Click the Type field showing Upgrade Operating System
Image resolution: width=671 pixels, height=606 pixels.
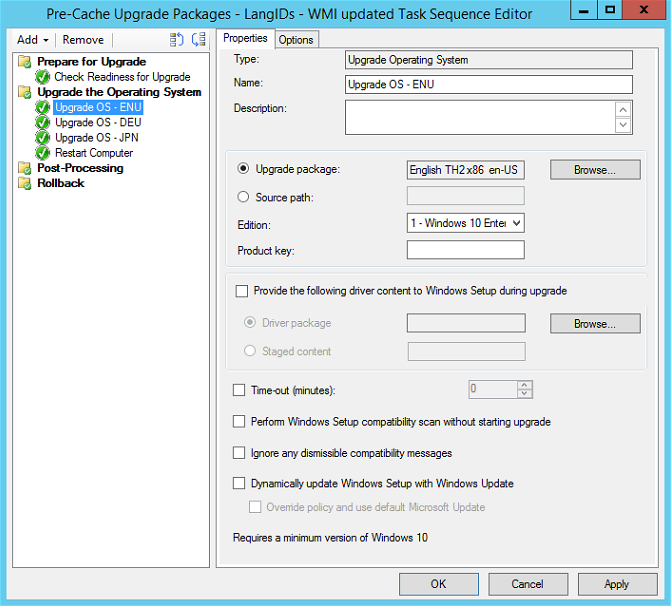click(x=489, y=60)
